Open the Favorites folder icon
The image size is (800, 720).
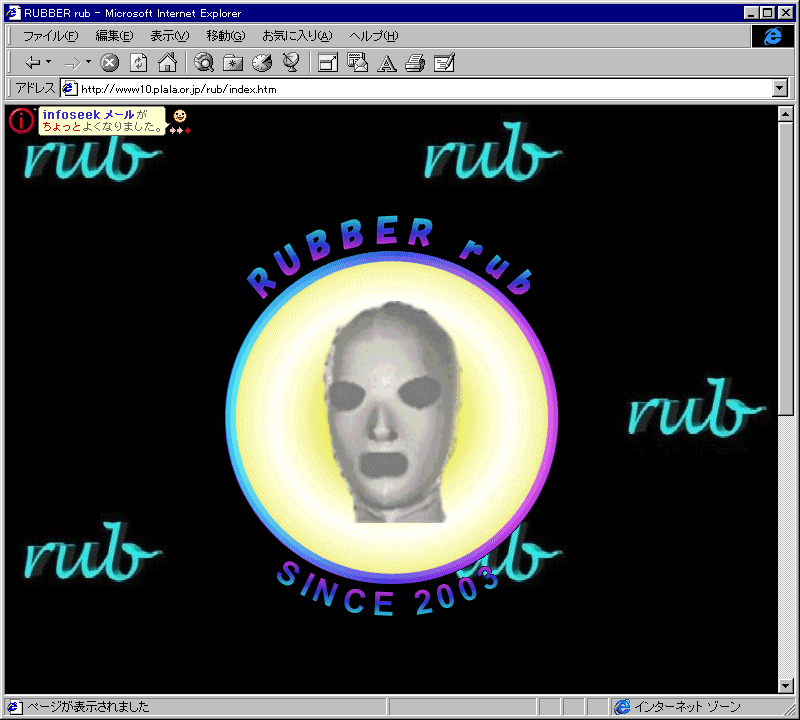233,63
